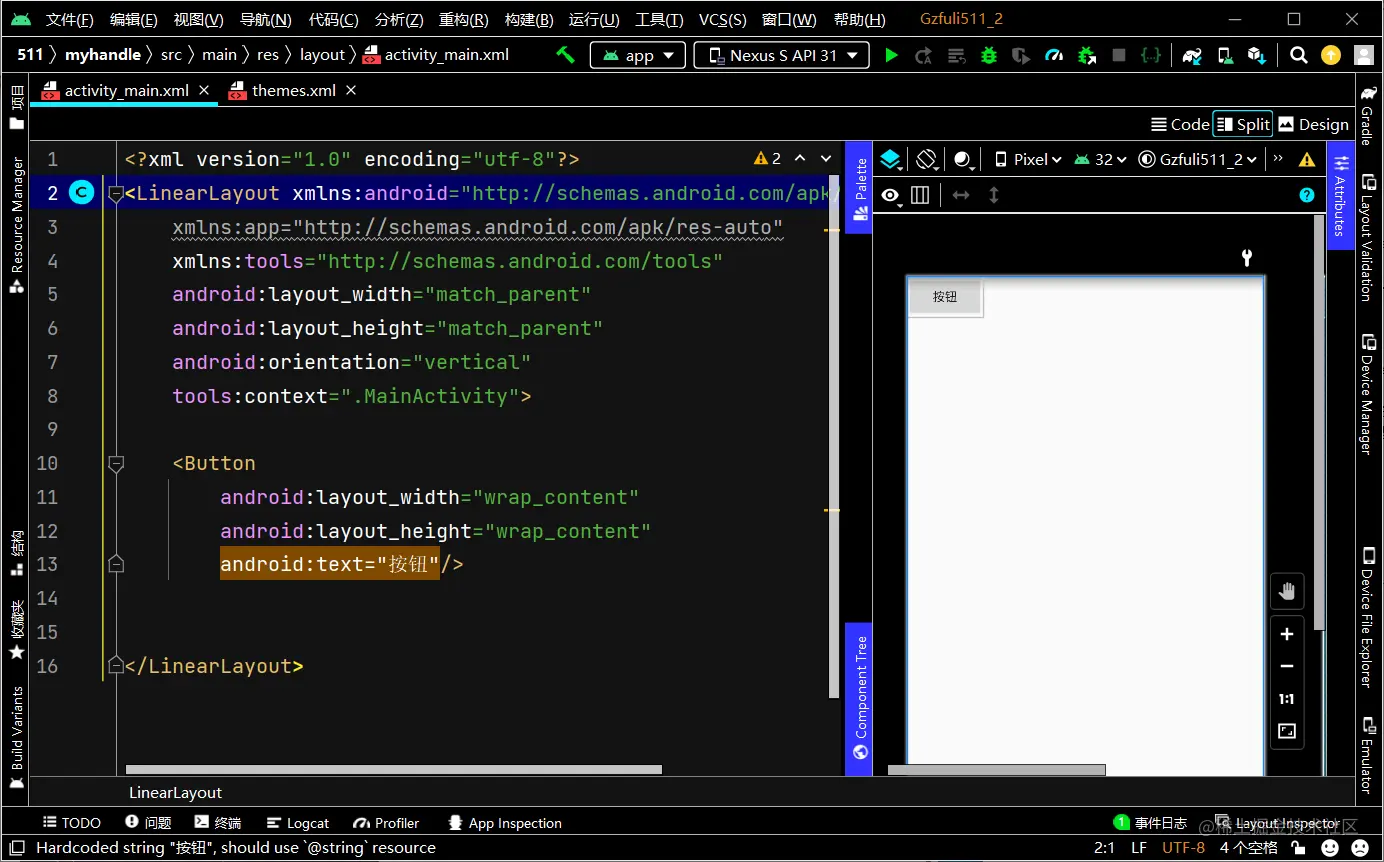Select the pan hand tool in preview
Image resolution: width=1384 pixels, height=862 pixels.
(1287, 591)
